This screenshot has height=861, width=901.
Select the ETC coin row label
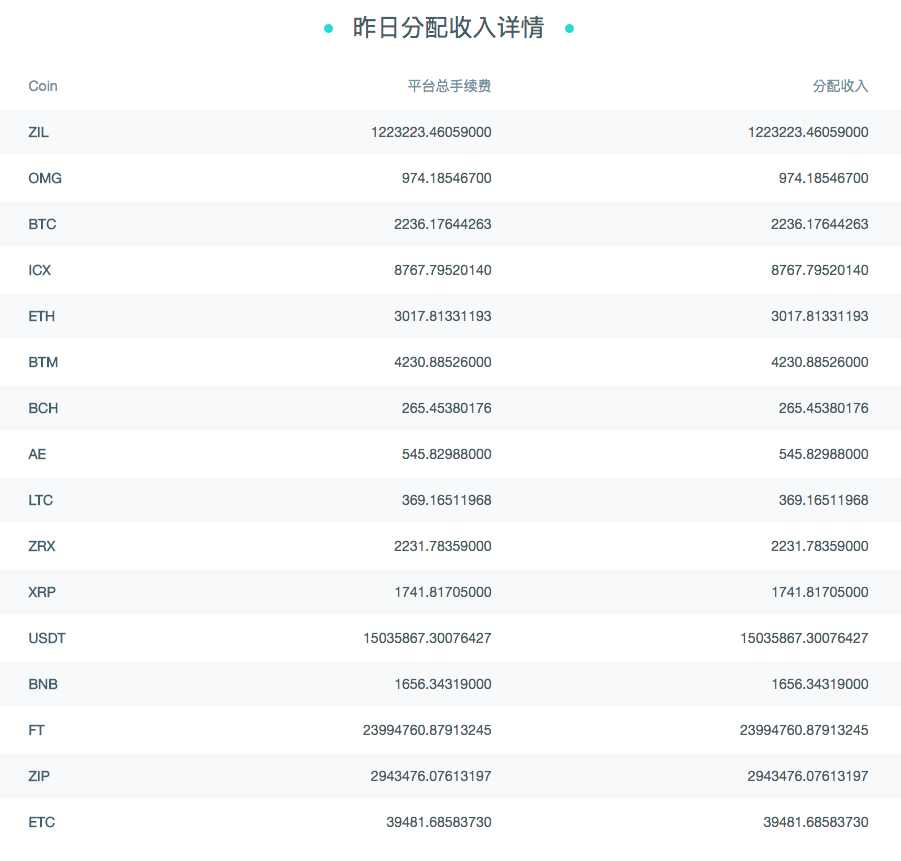click(42, 822)
